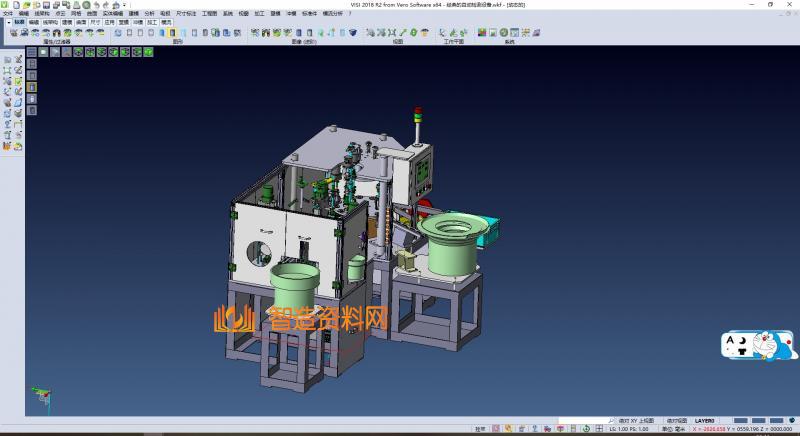
Task: Open the LAYER0 layer selector in the status bar
Action: click(x=705, y=421)
